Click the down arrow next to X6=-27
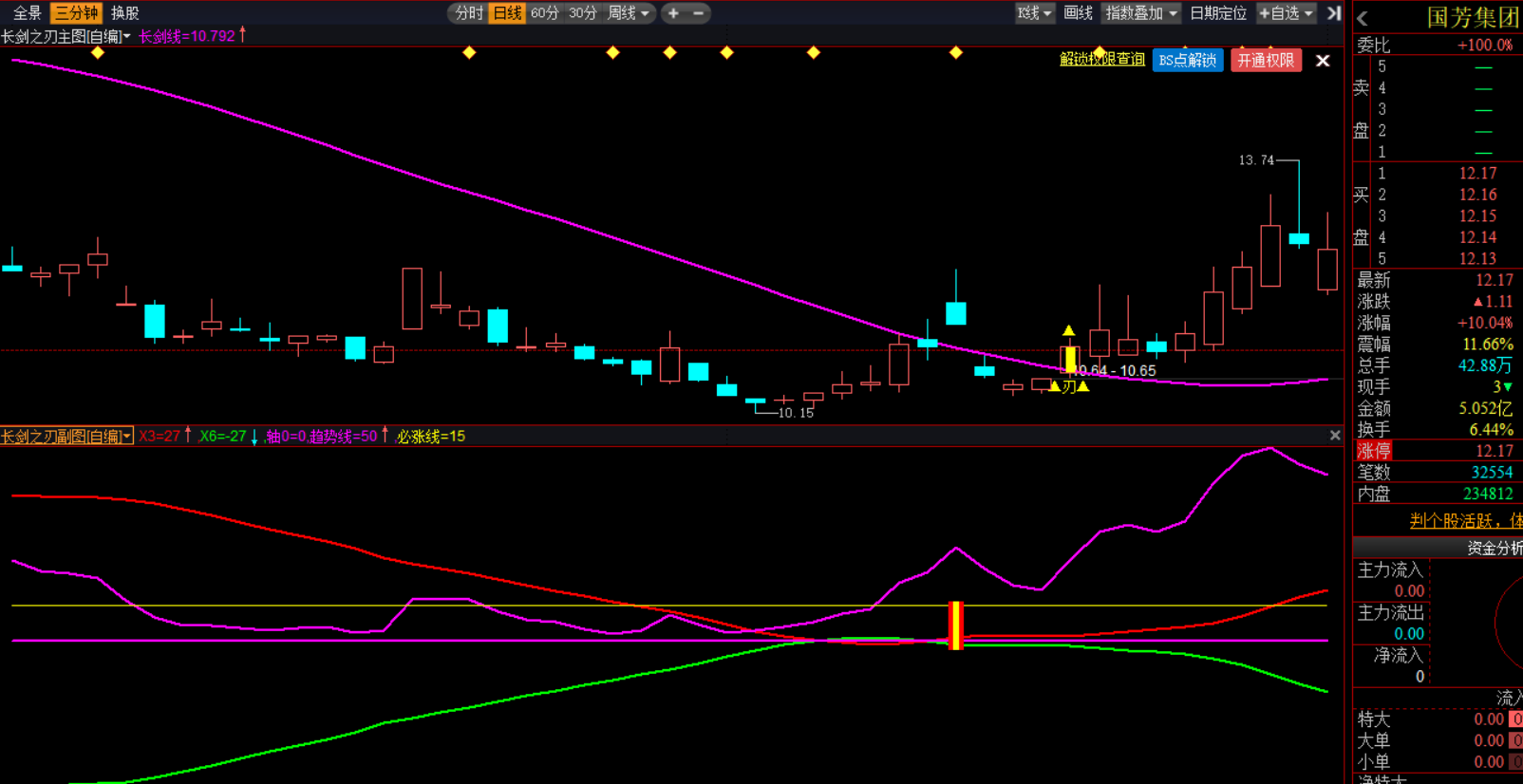 pos(254,437)
